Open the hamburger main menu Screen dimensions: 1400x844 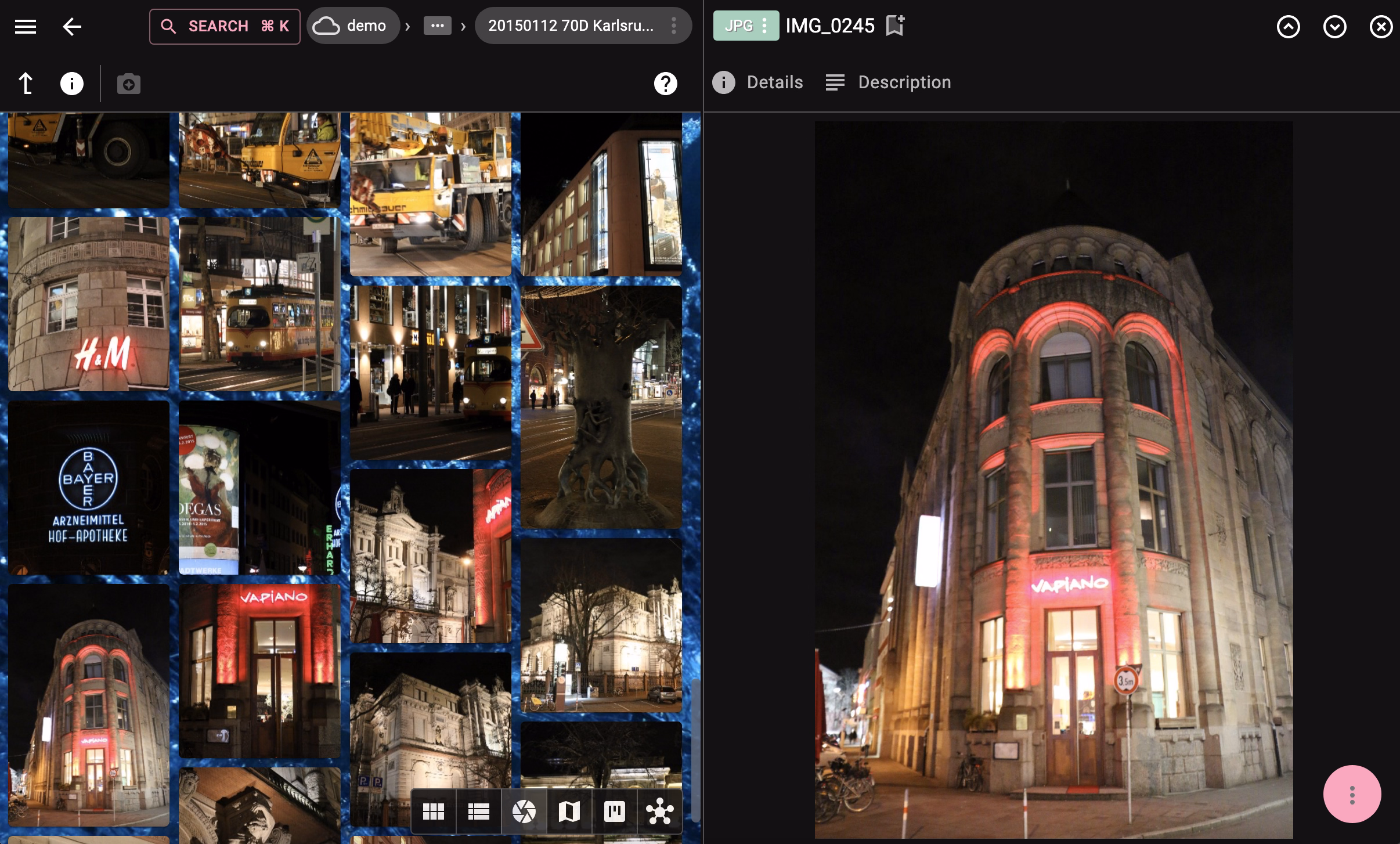click(x=26, y=27)
